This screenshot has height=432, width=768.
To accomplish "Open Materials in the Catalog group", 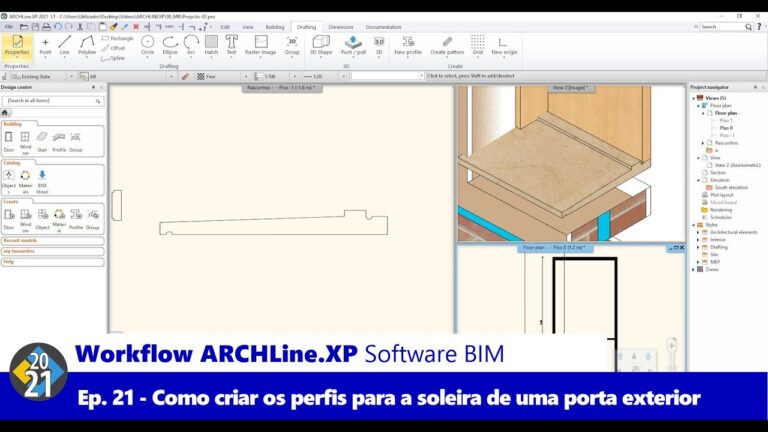I will [25, 181].
